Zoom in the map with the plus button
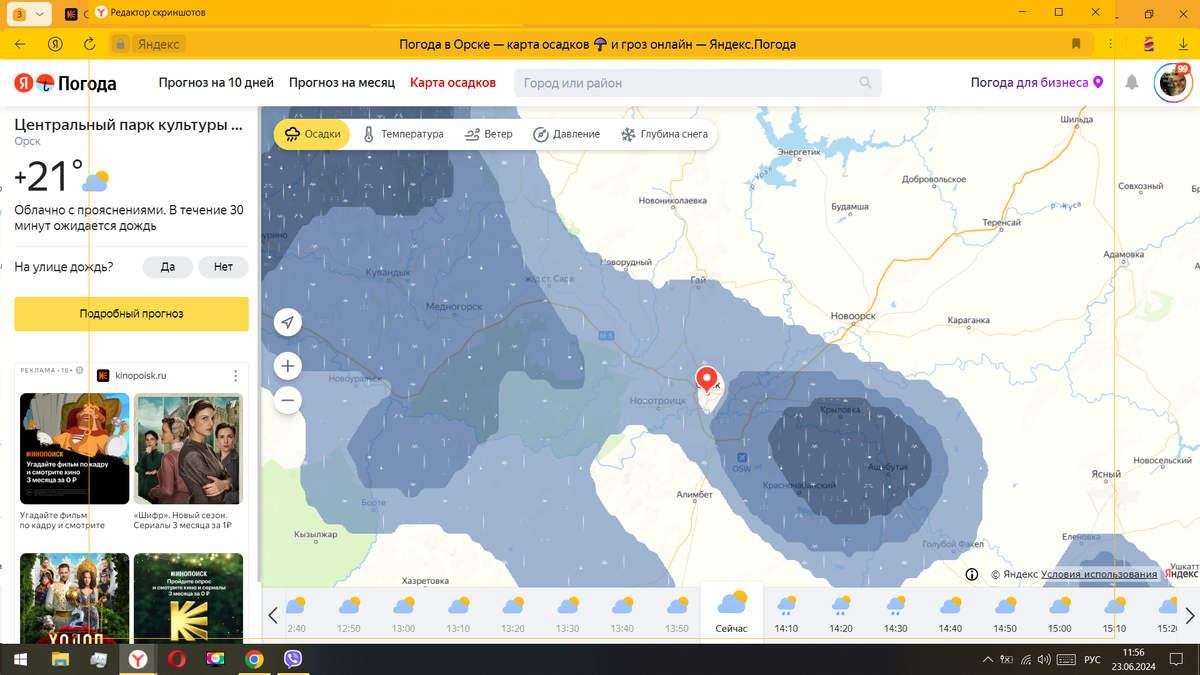 (288, 366)
